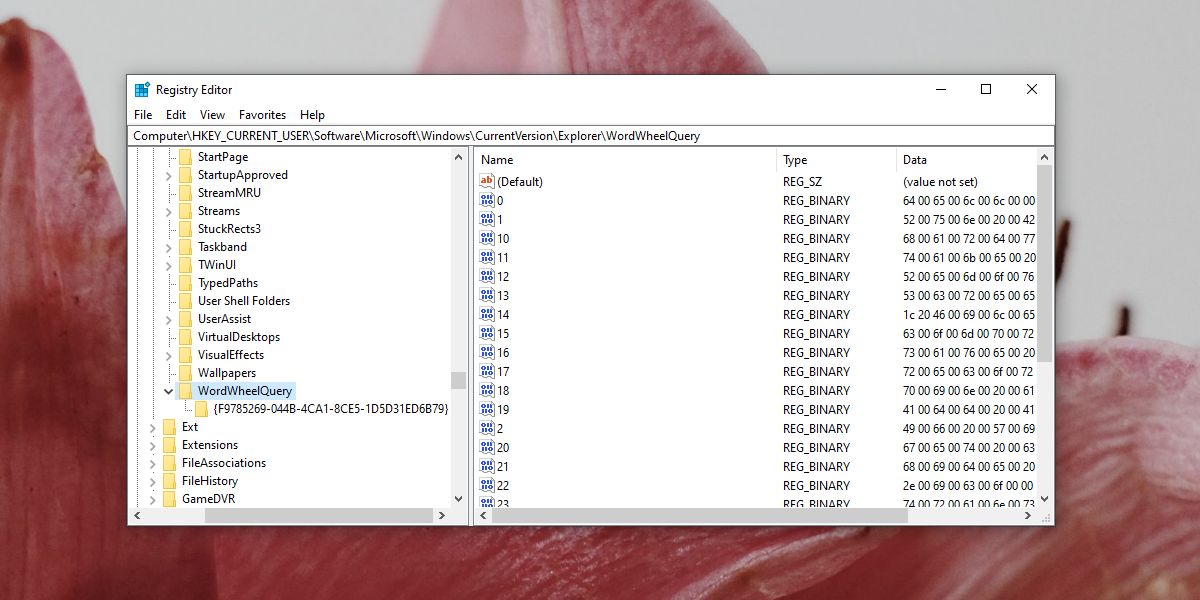The image size is (1200, 600).
Task: Click the binary icon of value 16
Action: coord(487,352)
